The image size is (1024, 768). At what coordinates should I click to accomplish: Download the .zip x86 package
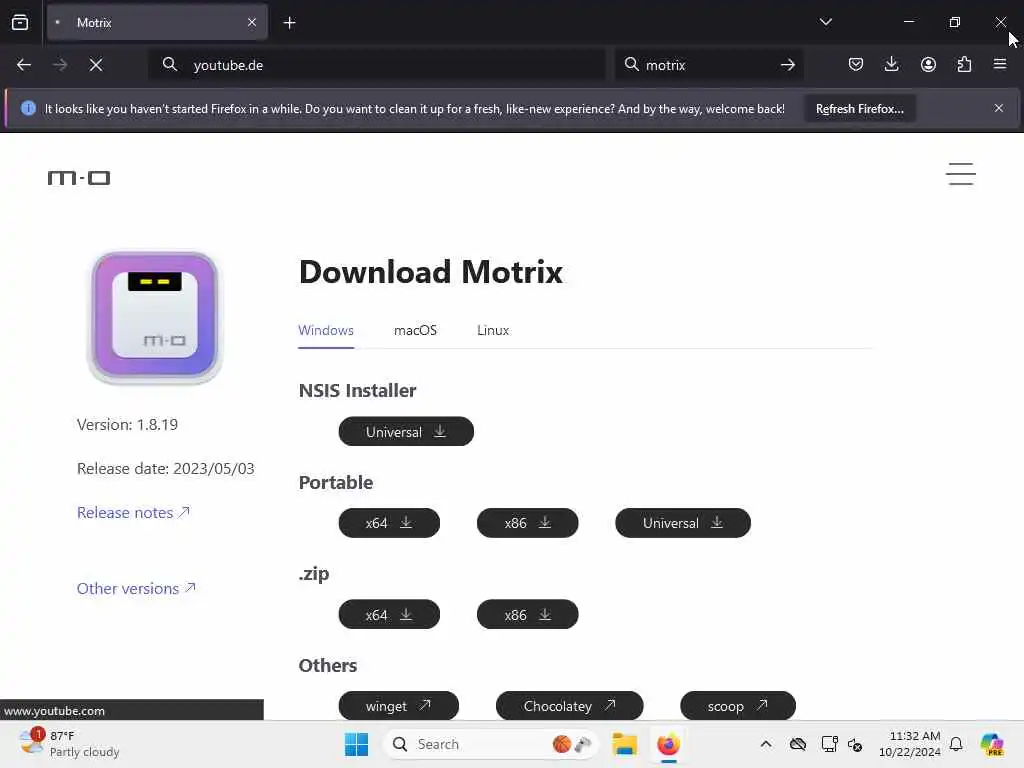coord(528,615)
